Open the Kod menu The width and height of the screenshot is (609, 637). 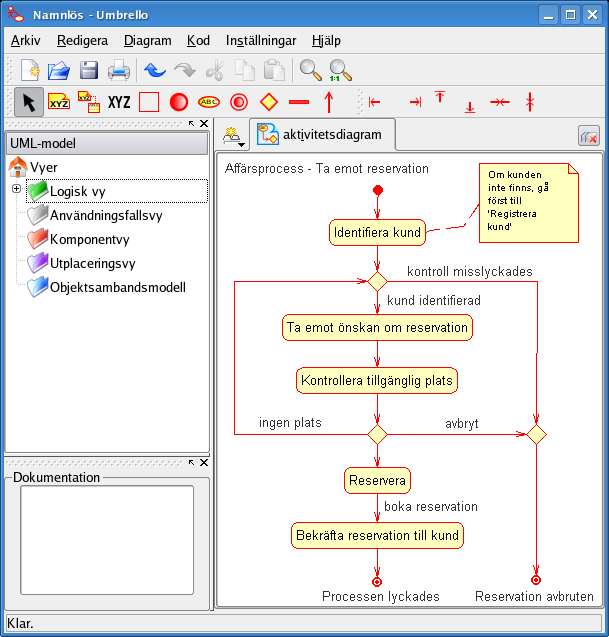click(198, 41)
